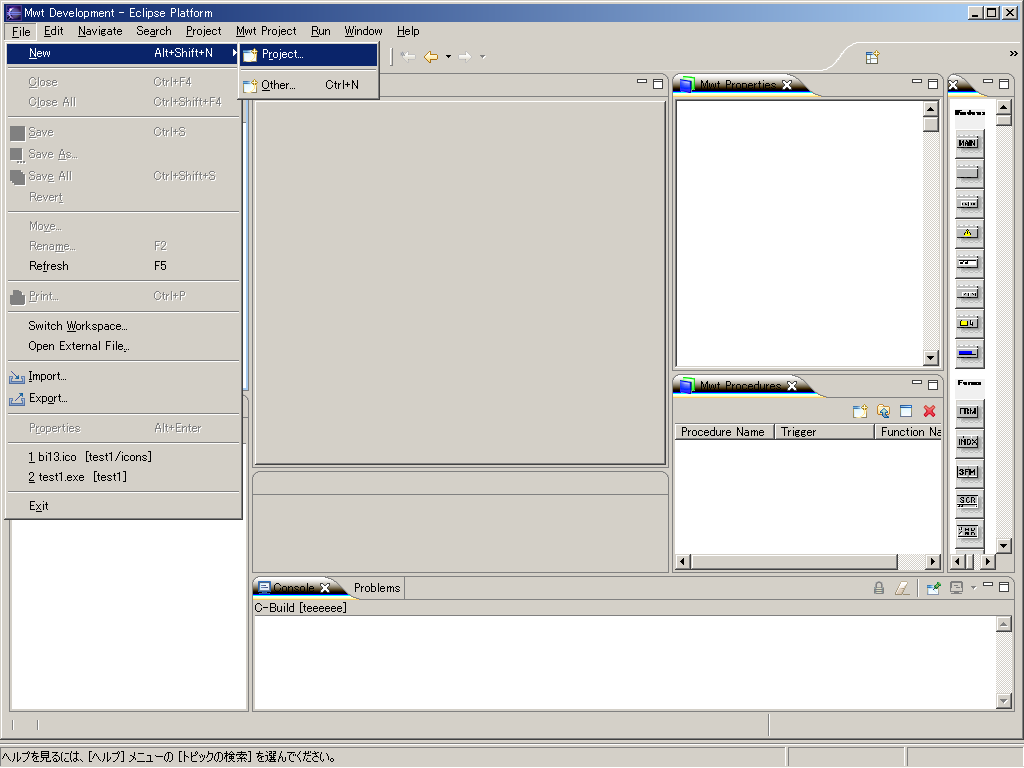Click the red X delete procedure icon
Screen dimensions: 1024x768
pos(929,411)
